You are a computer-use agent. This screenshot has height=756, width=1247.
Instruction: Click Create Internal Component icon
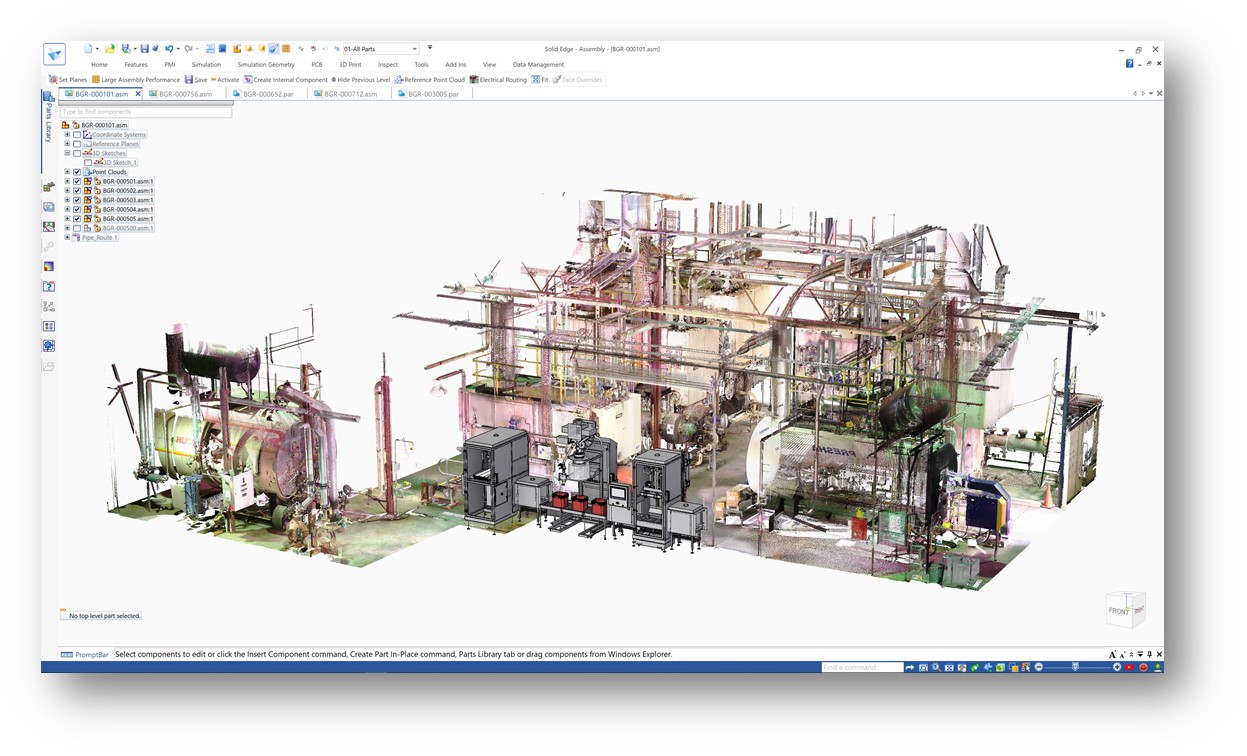(x=249, y=80)
